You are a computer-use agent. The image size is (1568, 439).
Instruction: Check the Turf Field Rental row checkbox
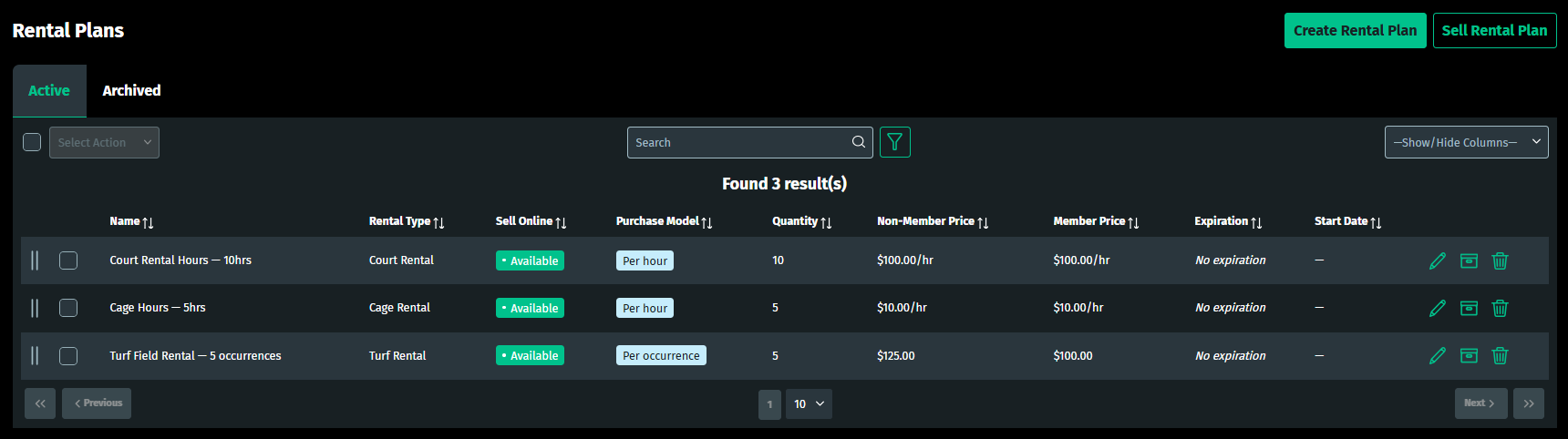[68, 356]
